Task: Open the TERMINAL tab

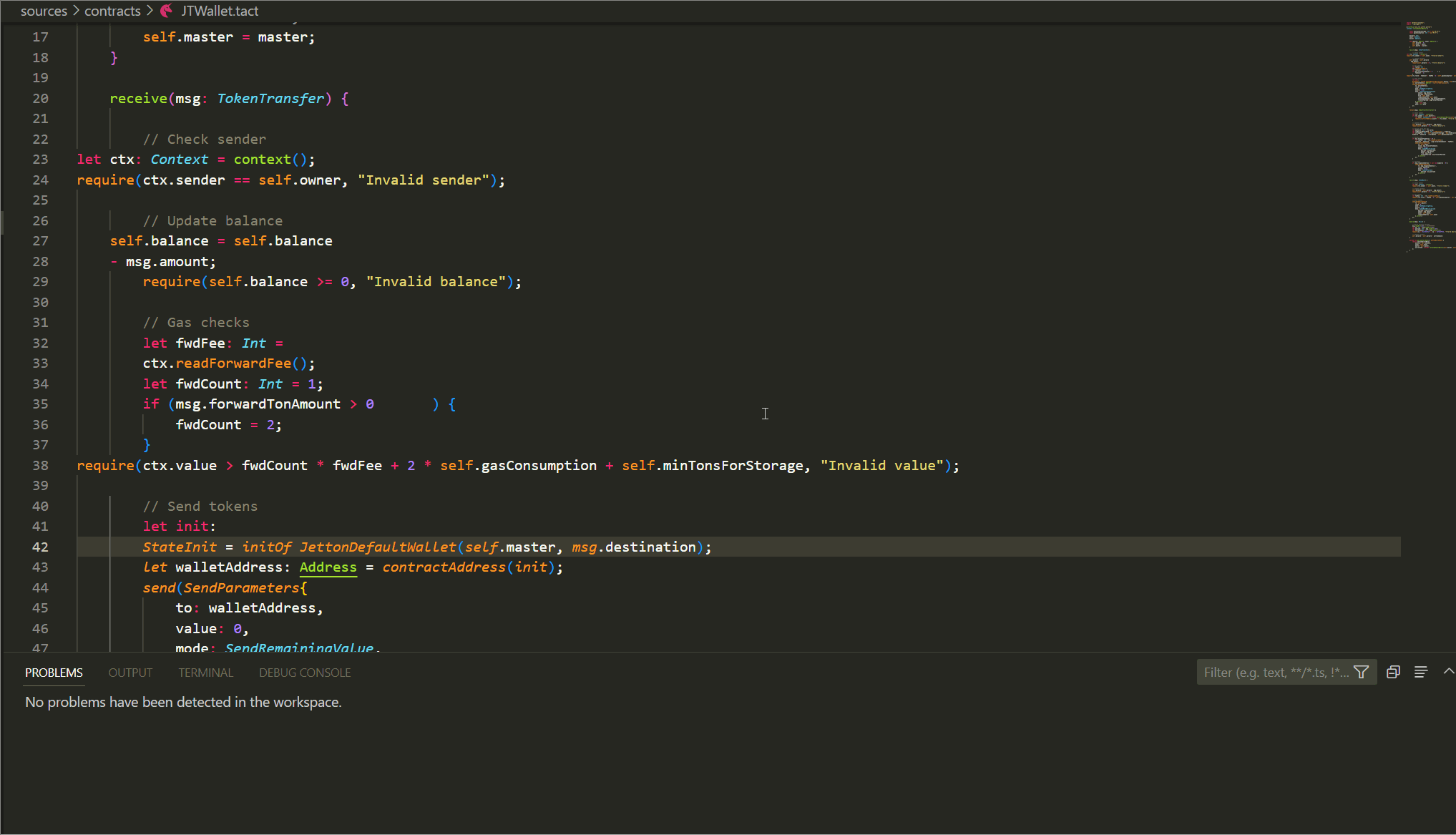Action: click(x=205, y=673)
